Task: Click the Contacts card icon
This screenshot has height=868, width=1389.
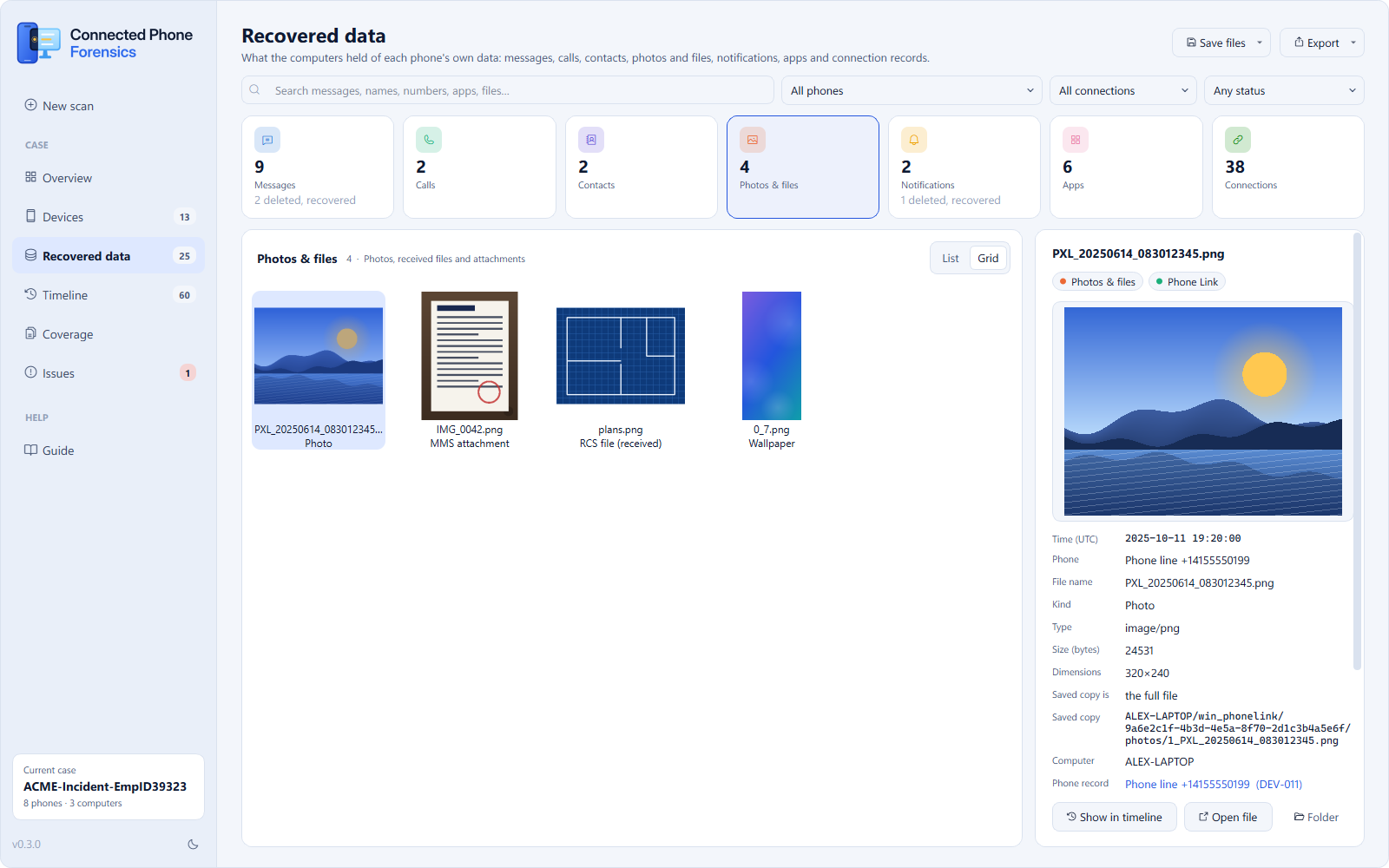Action: pos(591,140)
